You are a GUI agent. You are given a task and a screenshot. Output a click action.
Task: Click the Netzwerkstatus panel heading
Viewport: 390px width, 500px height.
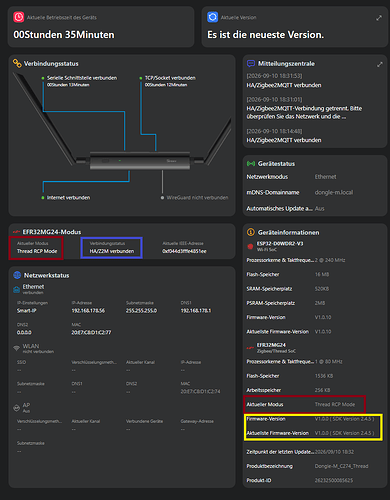pyautogui.click(x=46, y=275)
